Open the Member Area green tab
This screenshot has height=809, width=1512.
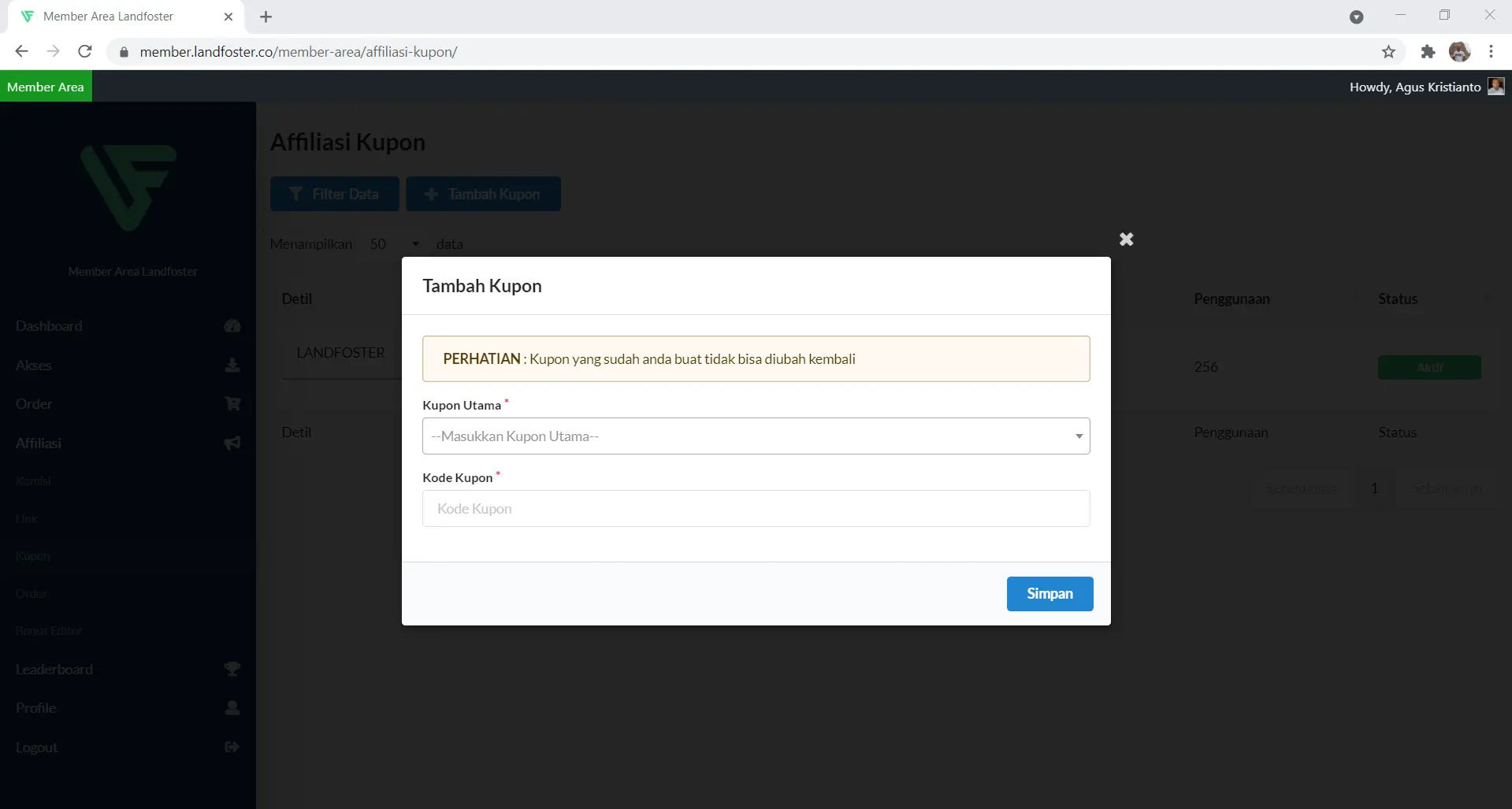(x=46, y=87)
